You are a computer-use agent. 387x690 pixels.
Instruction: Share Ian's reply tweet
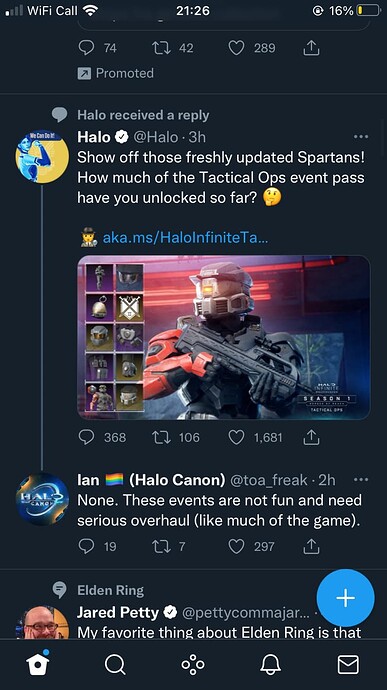pyautogui.click(x=311, y=546)
